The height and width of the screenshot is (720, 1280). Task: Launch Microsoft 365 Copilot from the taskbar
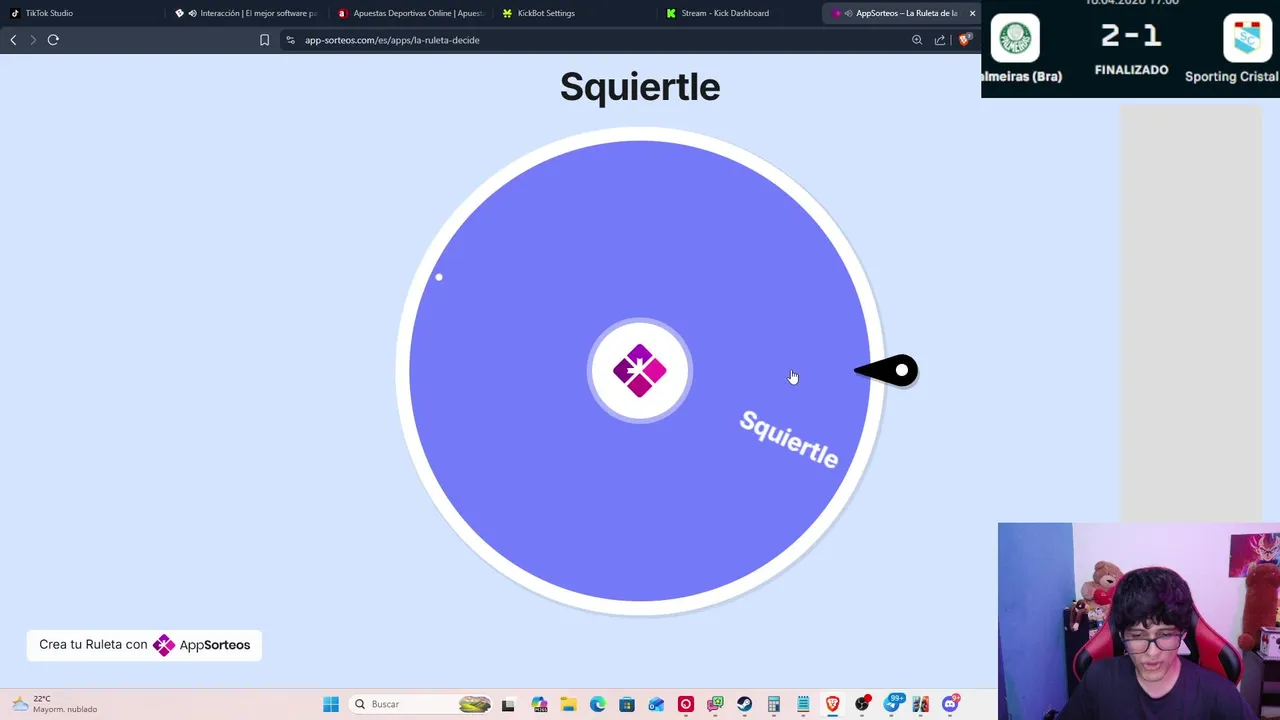540,705
